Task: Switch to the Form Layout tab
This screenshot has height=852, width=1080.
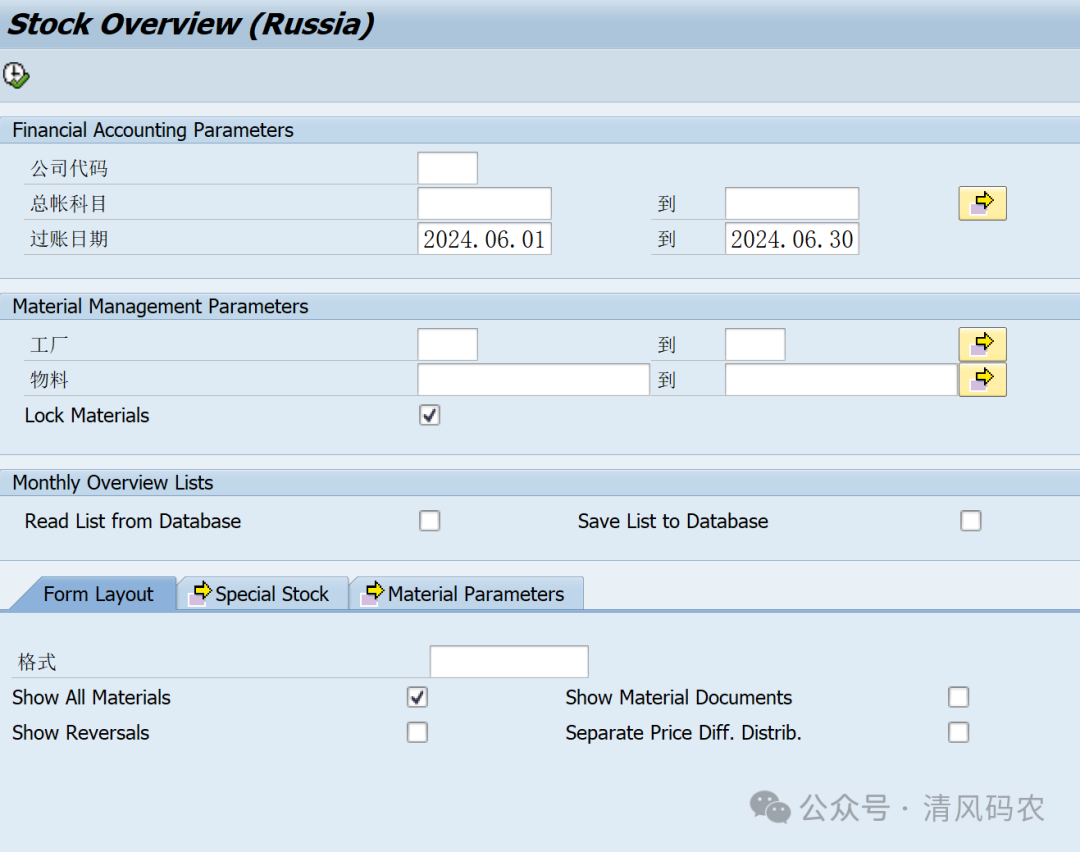Action: point(97,594)
